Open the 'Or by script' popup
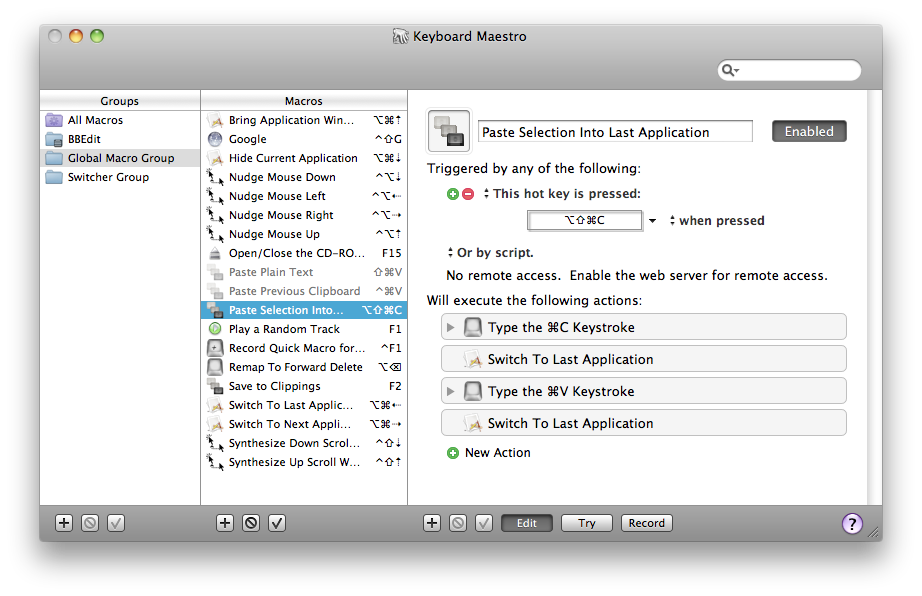 point(490,253)
